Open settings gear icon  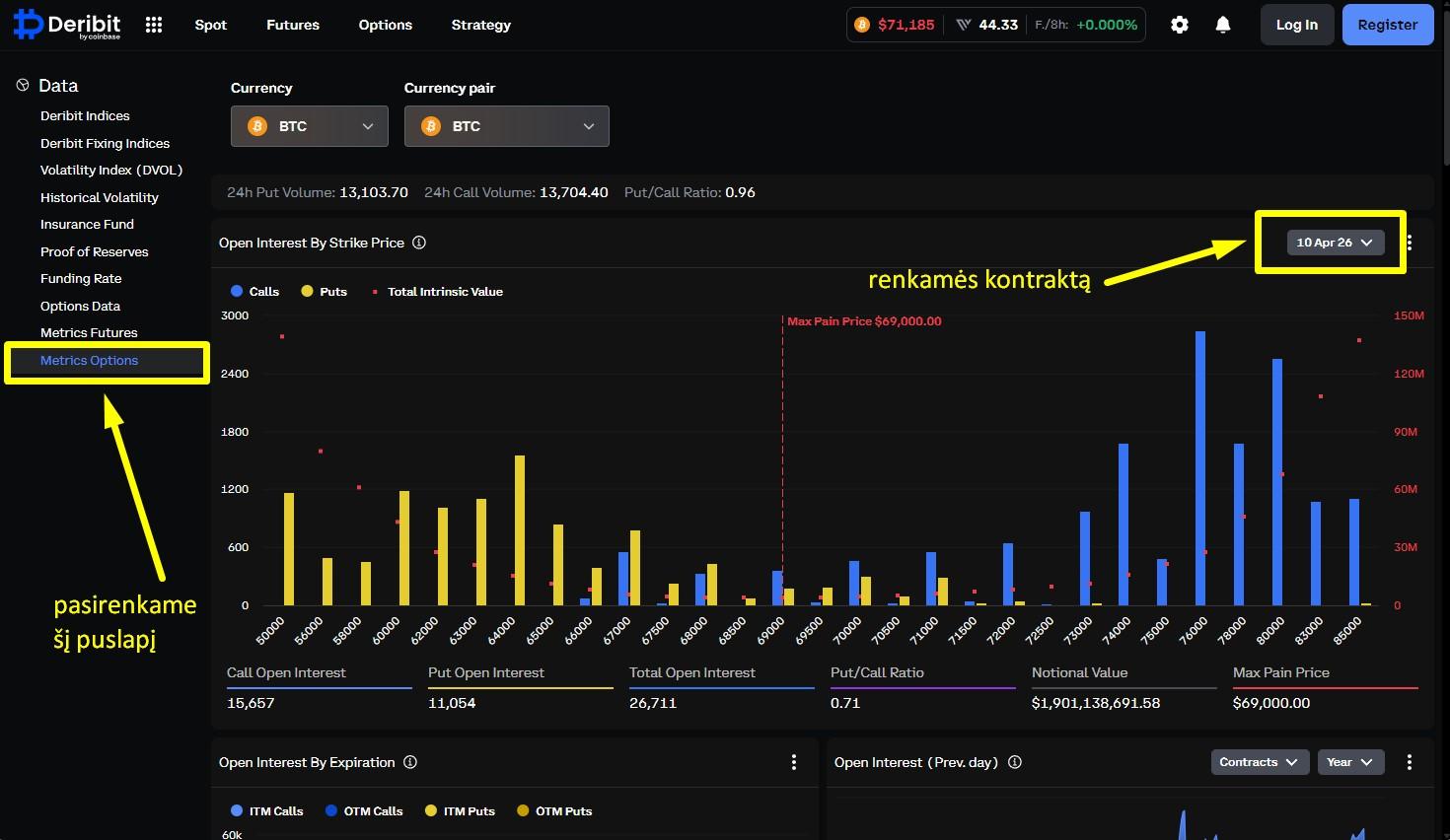[1180, 25]
